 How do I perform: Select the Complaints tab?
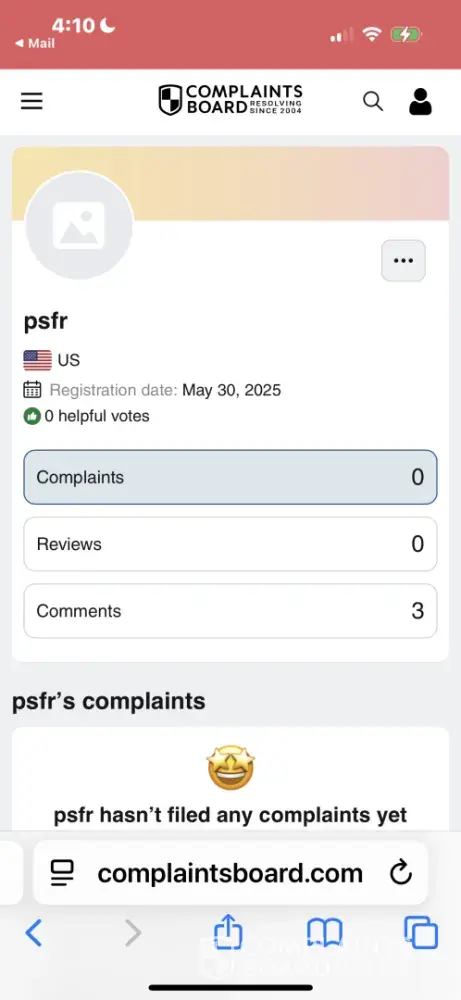point(230,477)
